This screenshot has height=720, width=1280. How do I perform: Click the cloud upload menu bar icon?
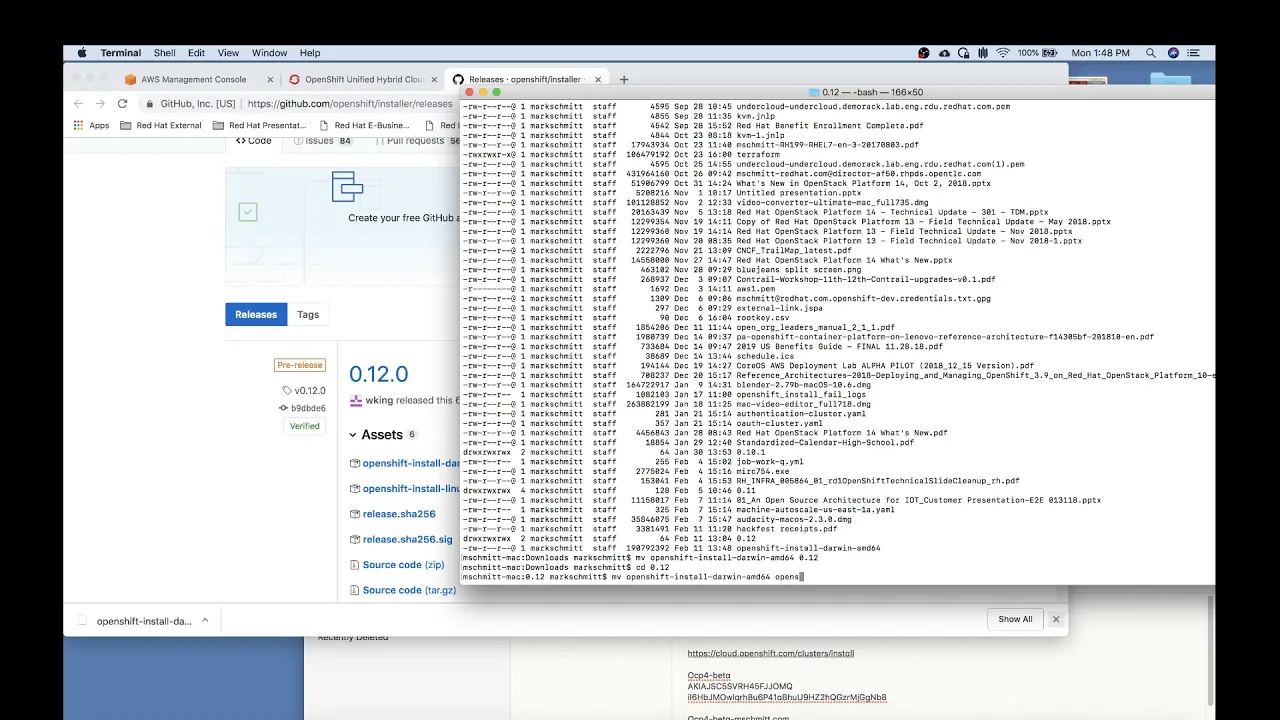[x=944, y=53]
